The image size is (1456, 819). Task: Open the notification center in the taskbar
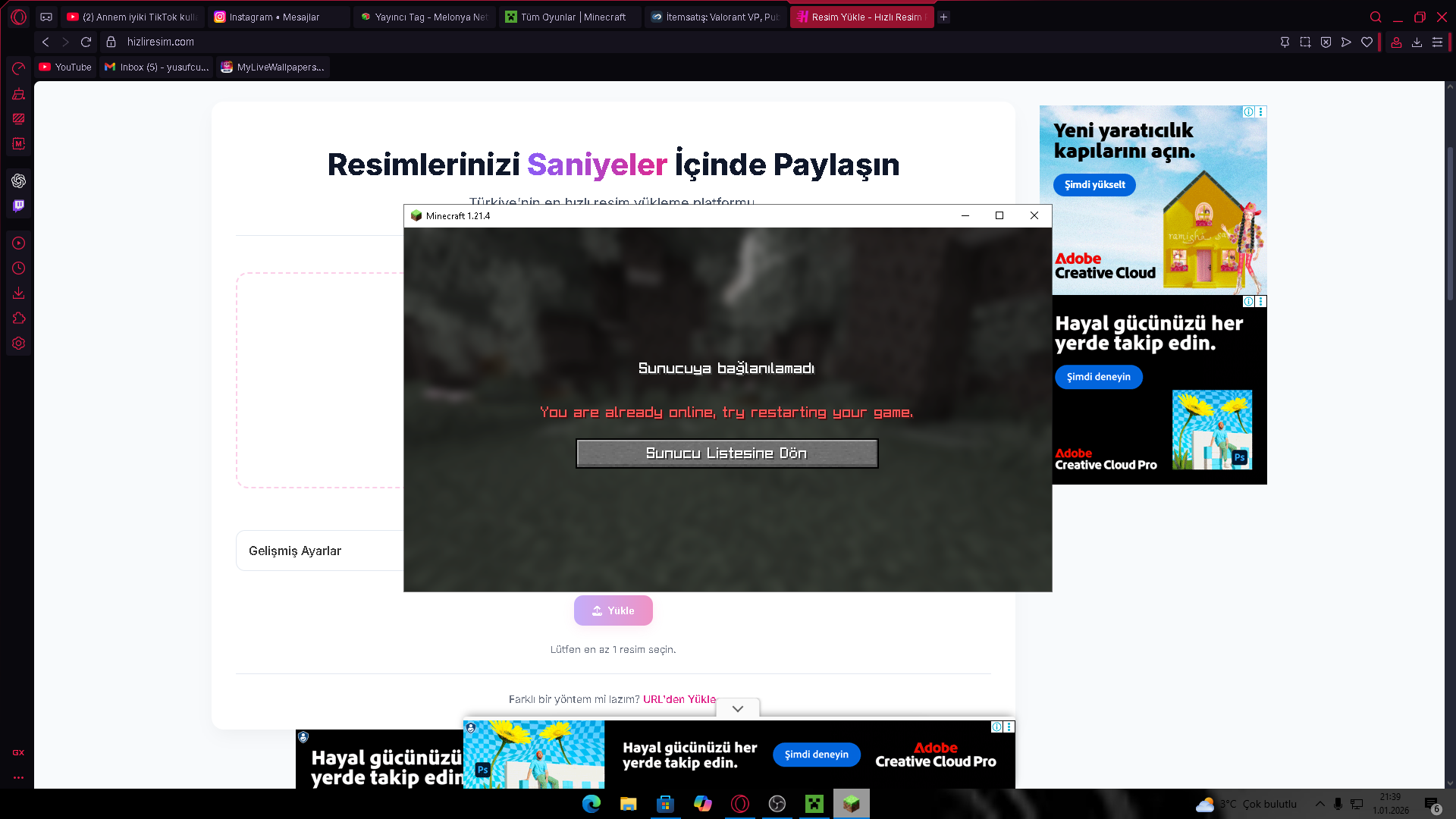(1432, 804)
